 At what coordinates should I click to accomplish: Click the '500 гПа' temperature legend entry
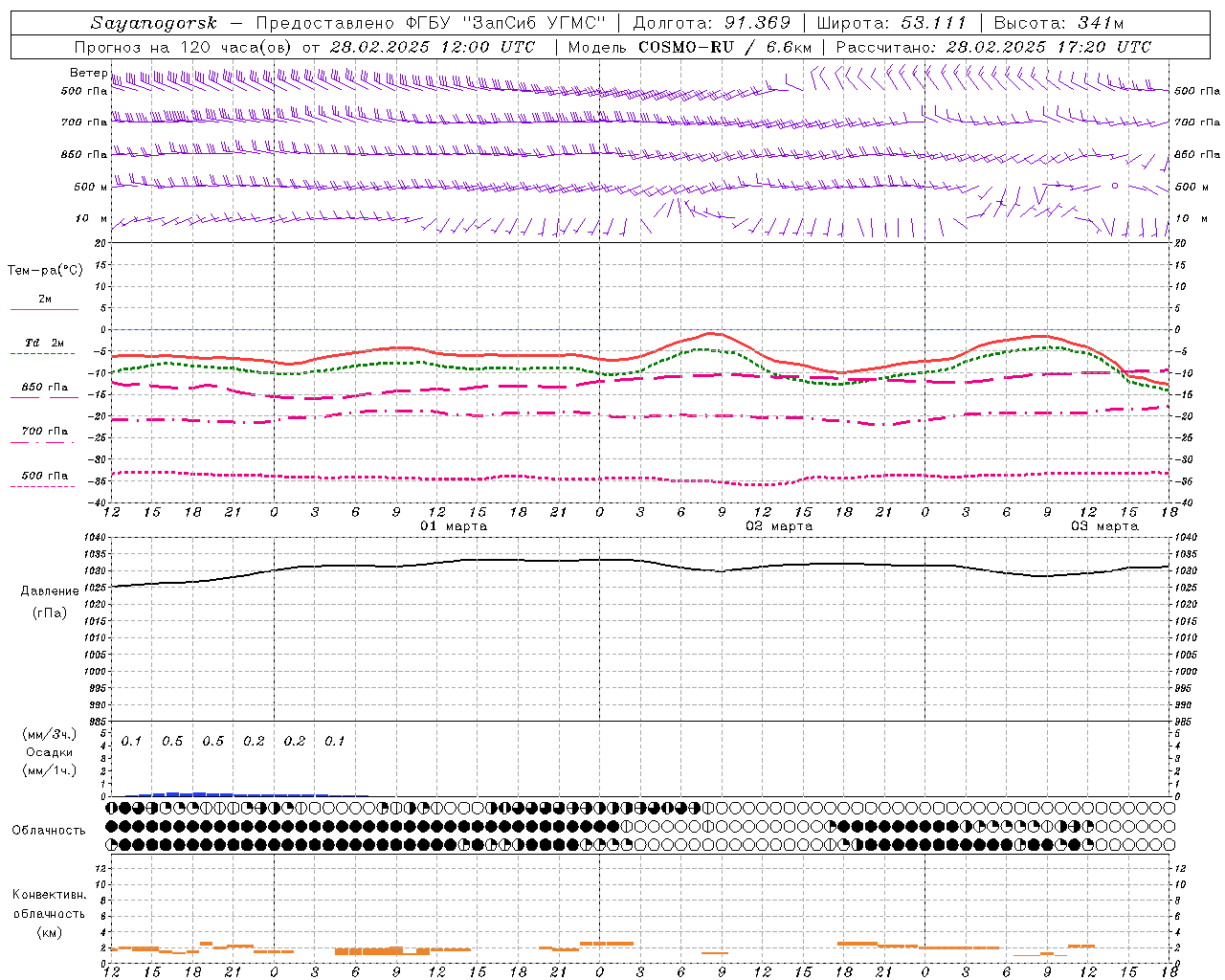click(x=45, y=476)
